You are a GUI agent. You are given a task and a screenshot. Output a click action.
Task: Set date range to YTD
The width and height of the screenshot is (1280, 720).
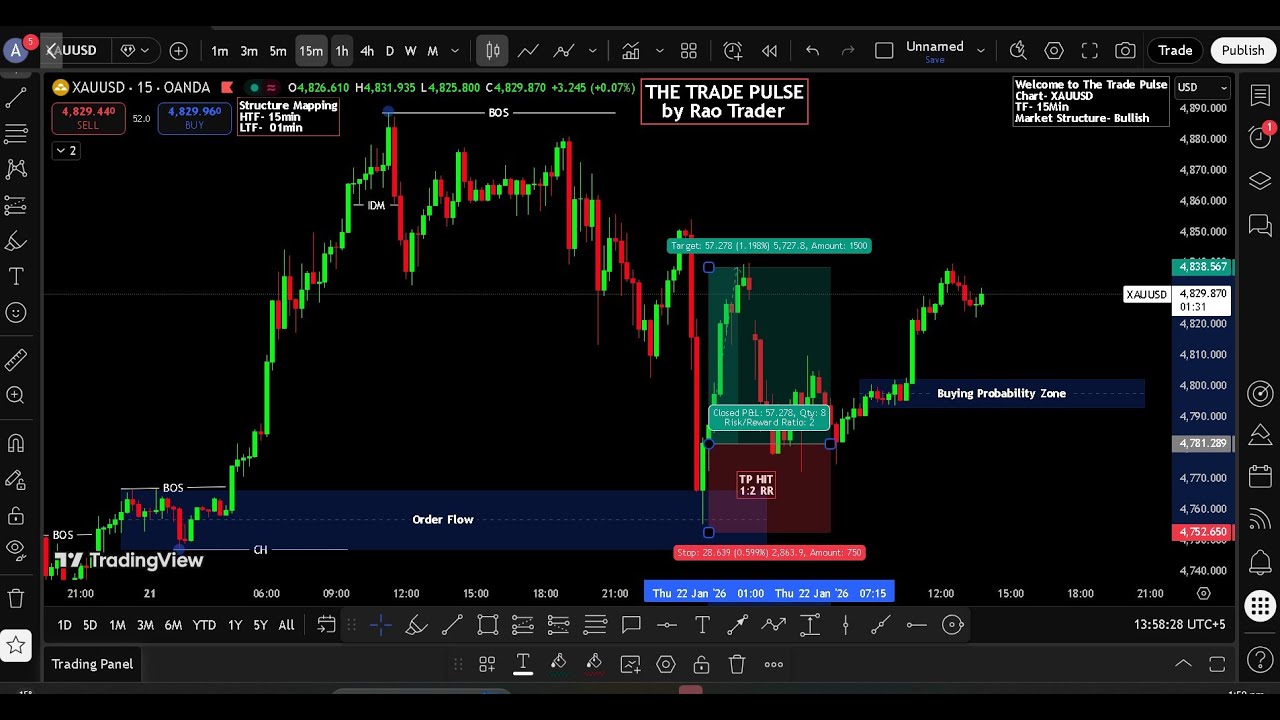click(x=204, y=625)
